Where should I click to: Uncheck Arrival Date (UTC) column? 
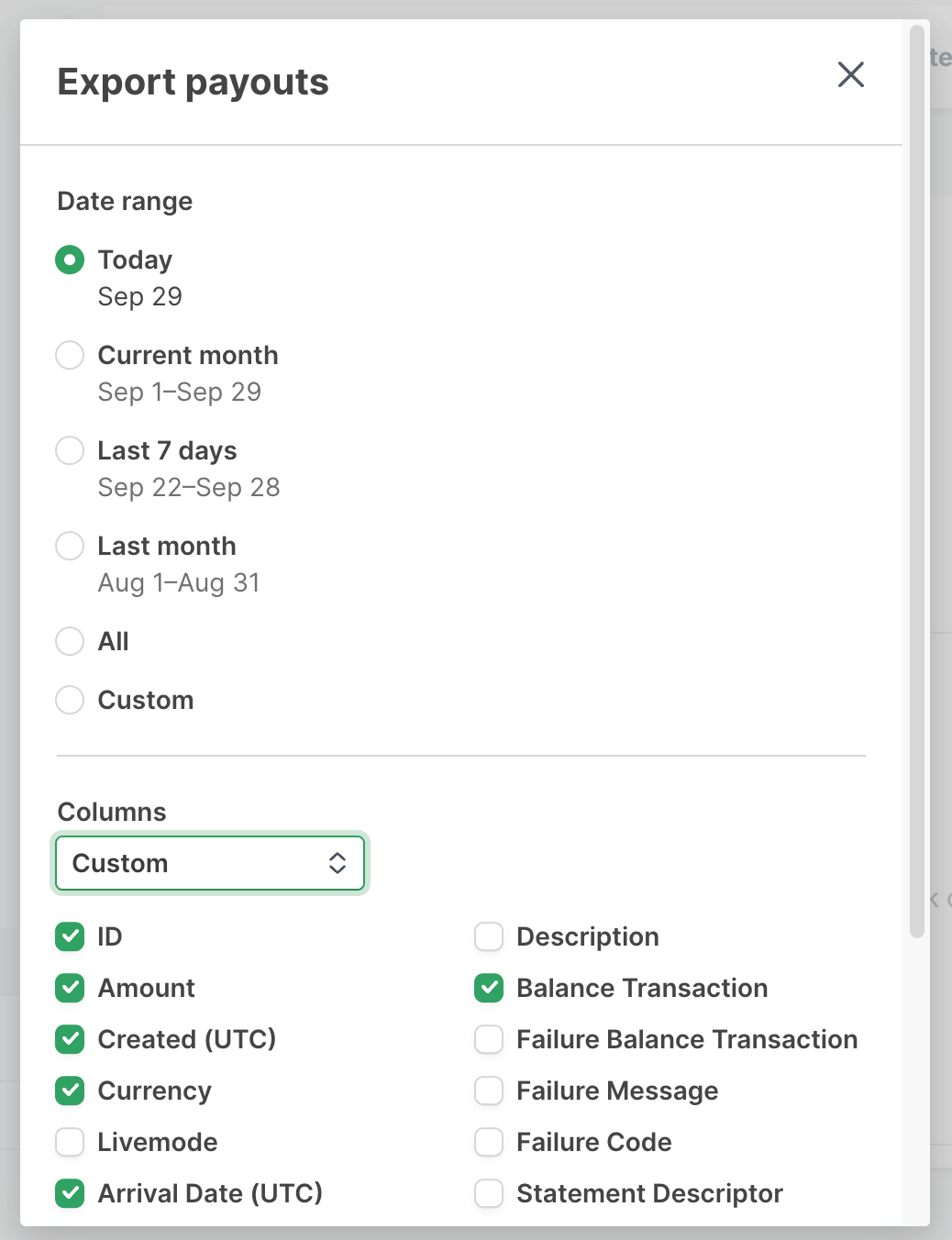[x=70, y=1193]
